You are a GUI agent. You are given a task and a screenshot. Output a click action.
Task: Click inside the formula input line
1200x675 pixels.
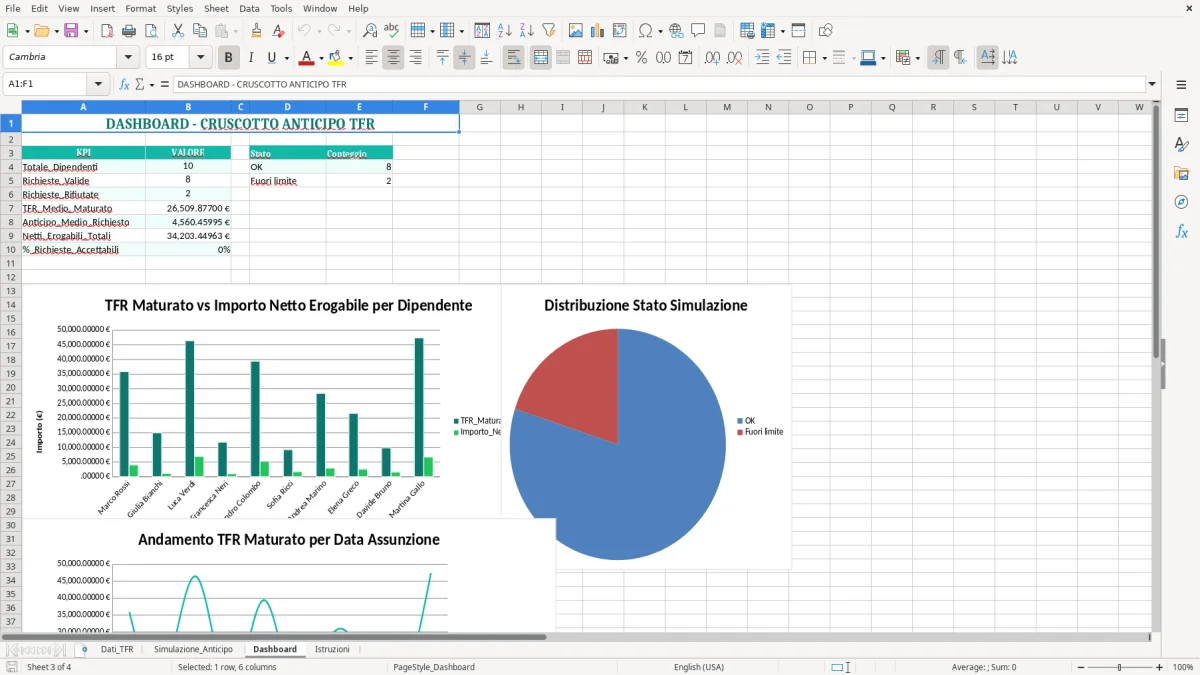658,85
